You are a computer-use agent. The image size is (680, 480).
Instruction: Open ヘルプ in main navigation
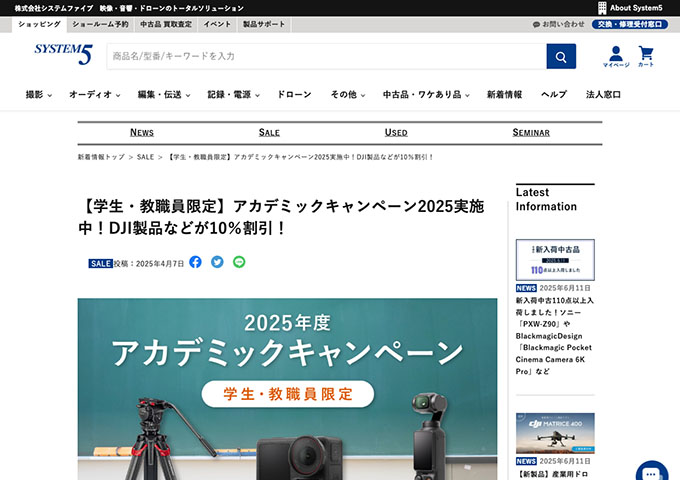pyautogui.click(x=554, y=95)
